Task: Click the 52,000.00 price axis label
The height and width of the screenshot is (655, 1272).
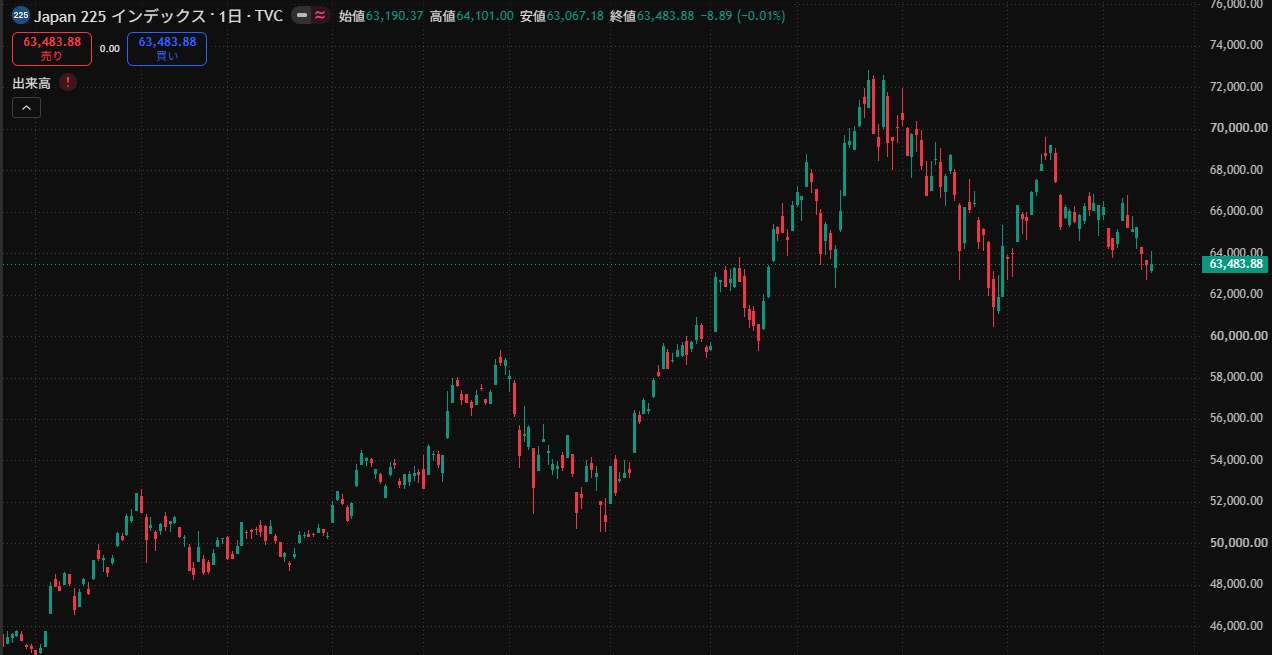Action: (x=1238, y=501)
